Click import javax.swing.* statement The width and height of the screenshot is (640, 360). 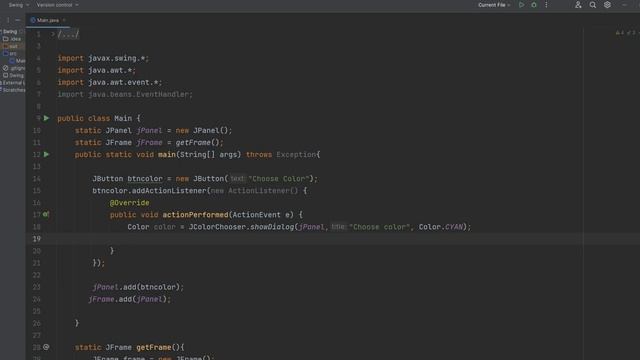[103, 58]
